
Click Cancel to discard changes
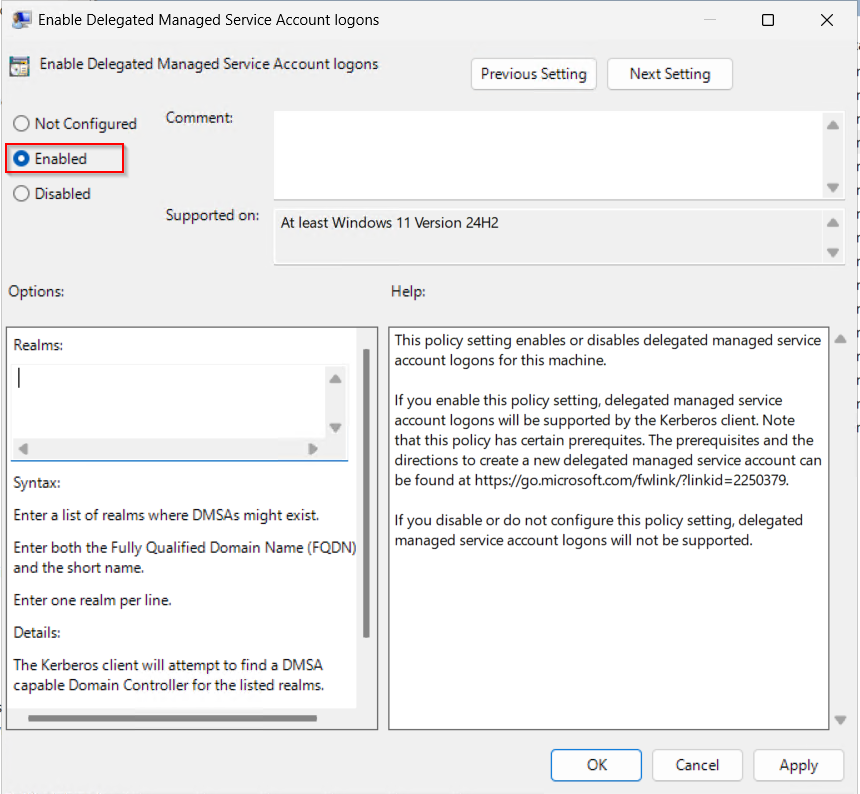point(697,765)
